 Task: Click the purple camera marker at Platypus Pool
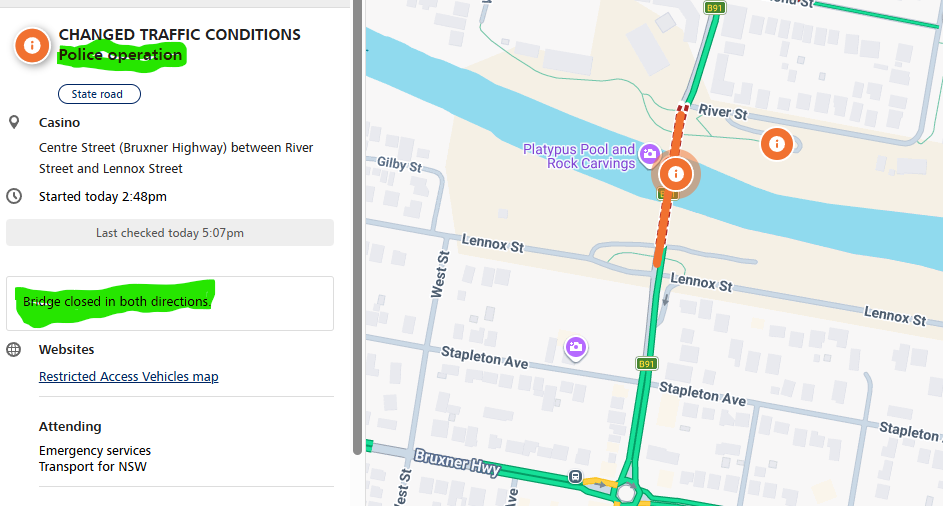tap(650, 152)
